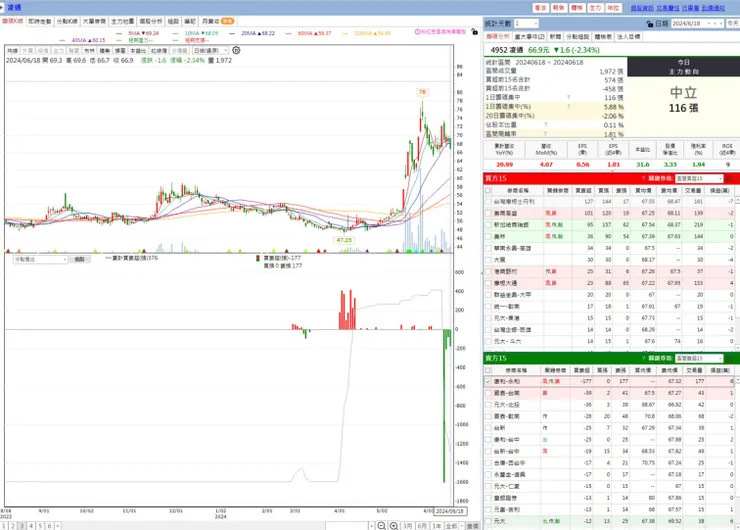Open the 日線(還原) period dropdown

click(x=210, y=50)
